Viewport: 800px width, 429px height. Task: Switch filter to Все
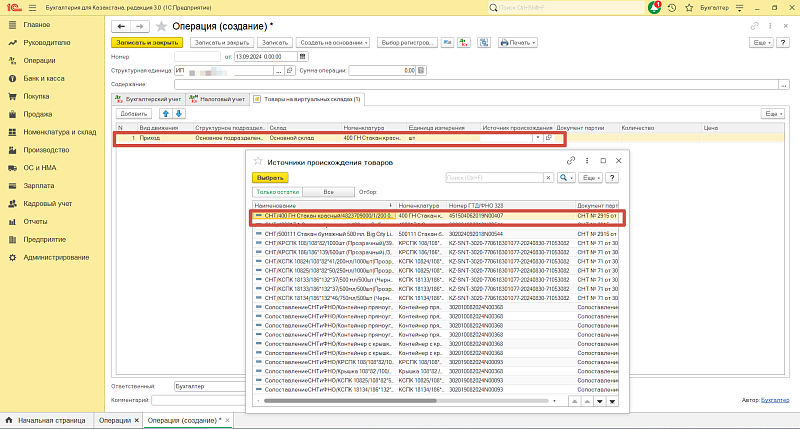tap(327, 191)
